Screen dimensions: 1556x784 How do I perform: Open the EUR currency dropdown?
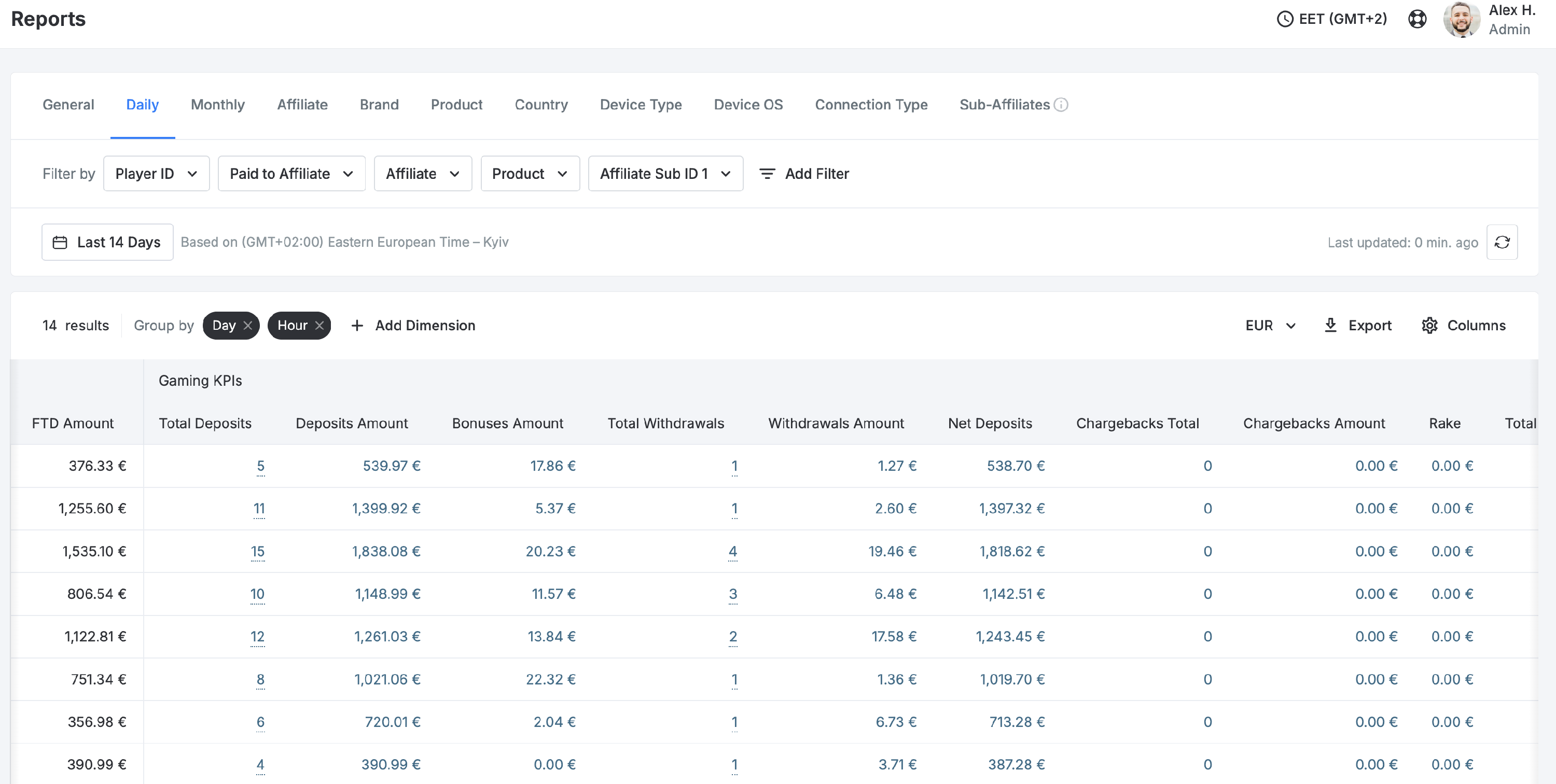point(1270,326)
